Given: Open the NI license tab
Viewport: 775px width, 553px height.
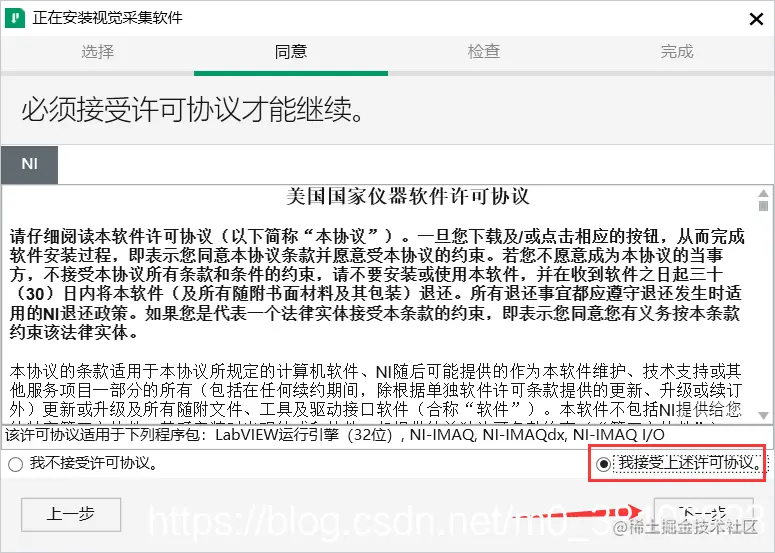Looking at the screenshot, I should click(x=29, y=165).
